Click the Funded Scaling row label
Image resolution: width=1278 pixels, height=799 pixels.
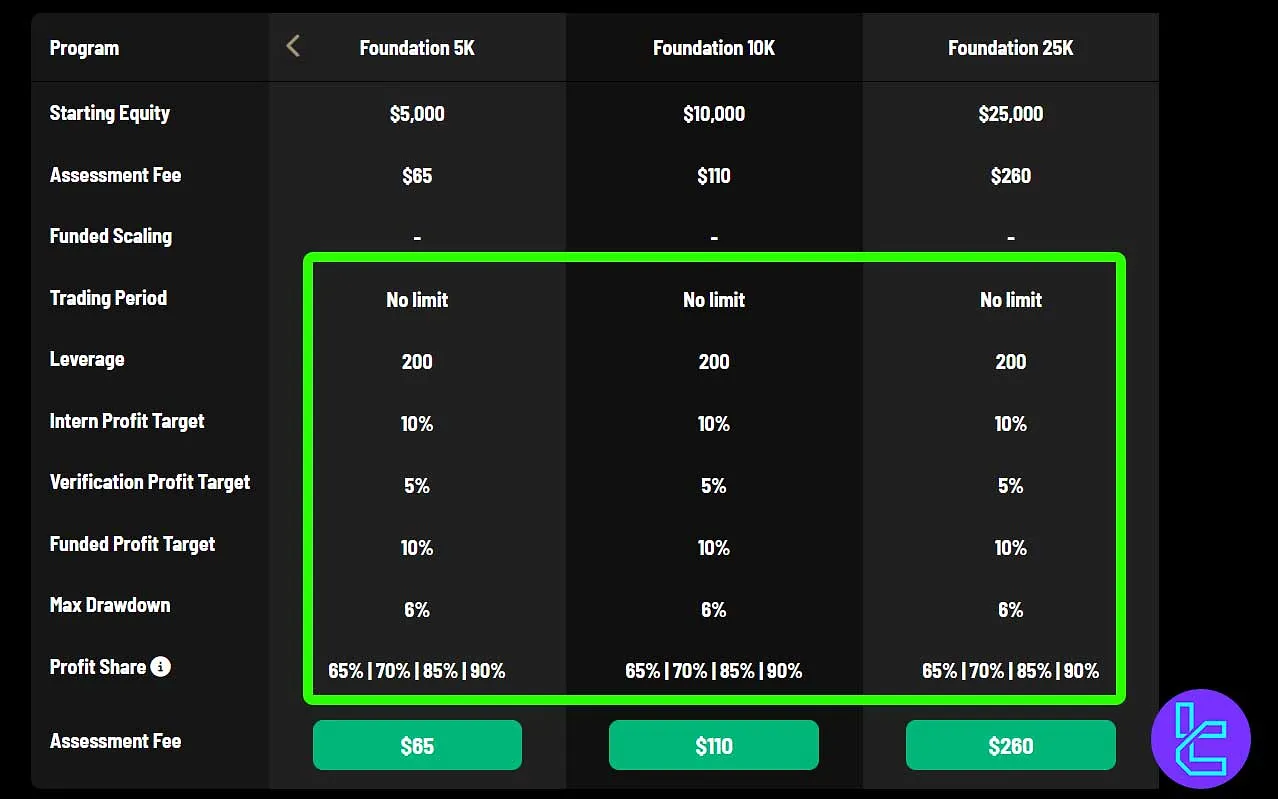click(110, 236)
